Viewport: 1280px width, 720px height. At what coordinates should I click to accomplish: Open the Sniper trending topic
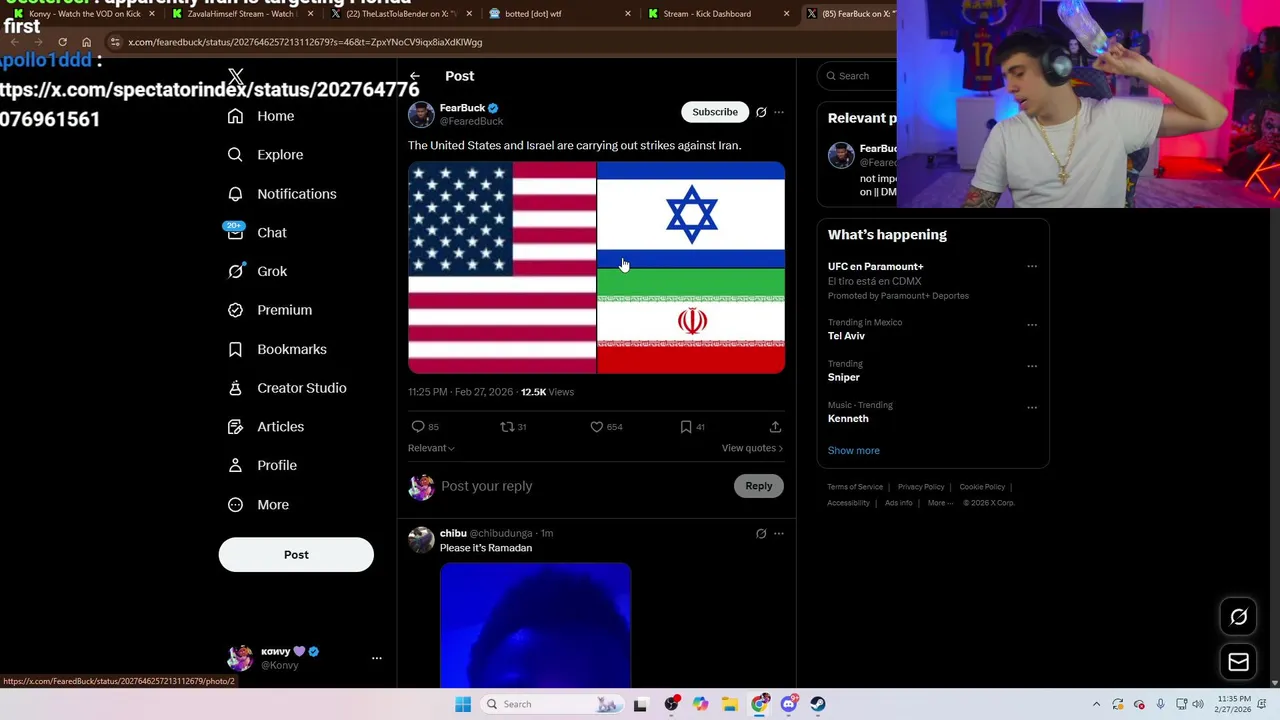pyautogui.click(x=843, y=377)
